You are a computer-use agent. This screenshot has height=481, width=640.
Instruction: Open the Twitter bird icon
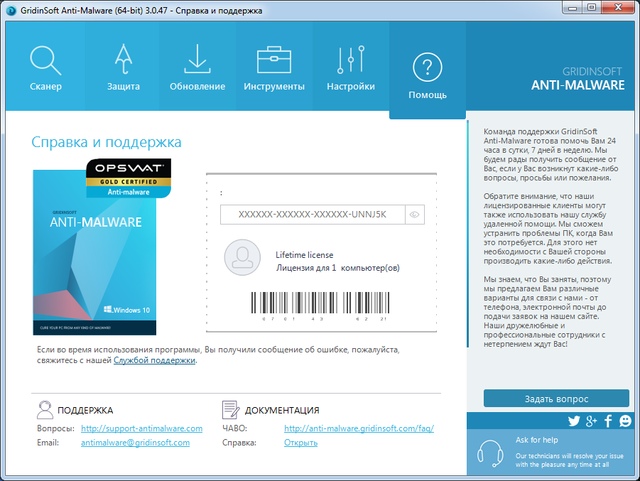coord(574,421)
